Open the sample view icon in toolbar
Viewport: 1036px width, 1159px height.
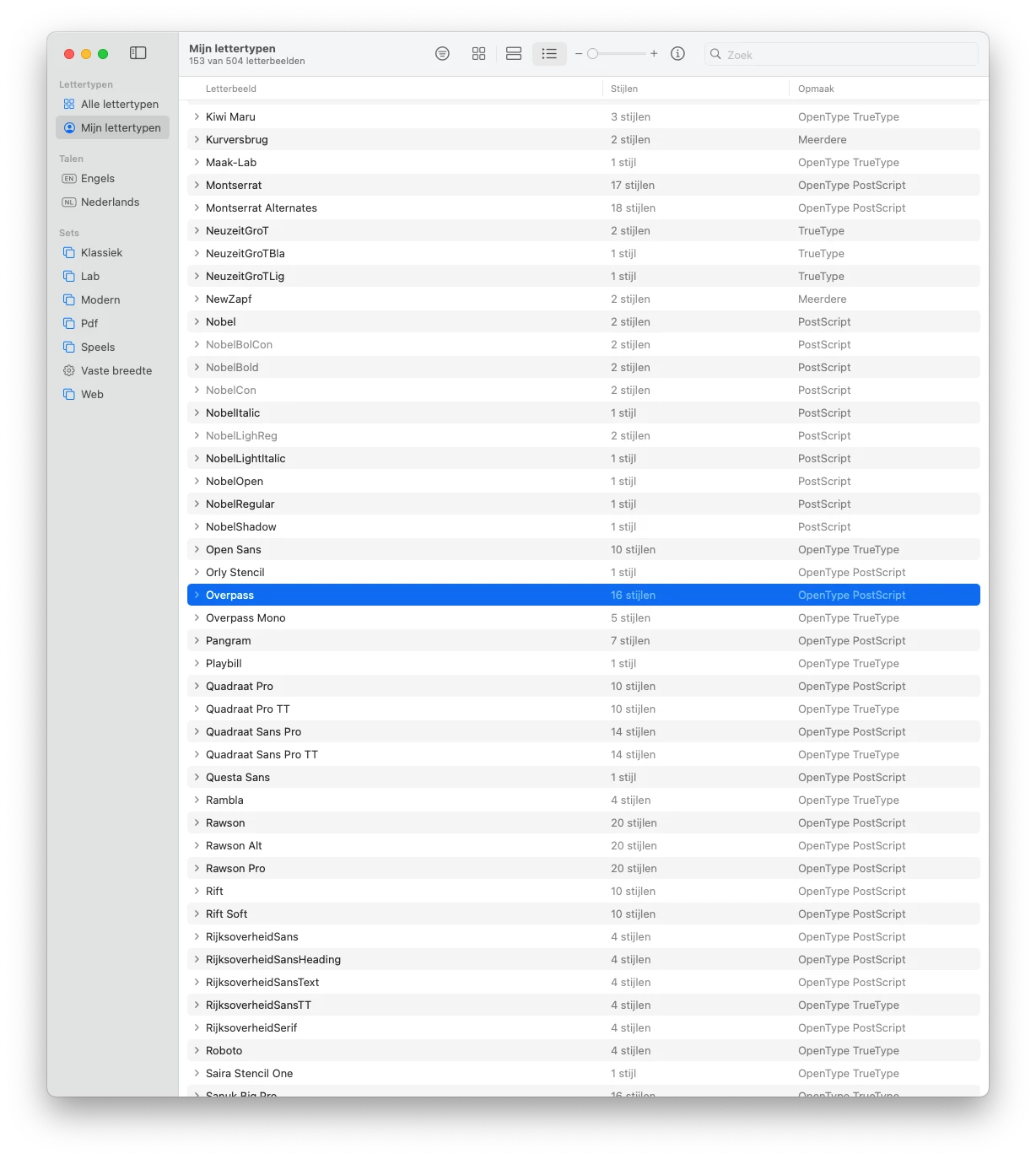pos(442,54)
